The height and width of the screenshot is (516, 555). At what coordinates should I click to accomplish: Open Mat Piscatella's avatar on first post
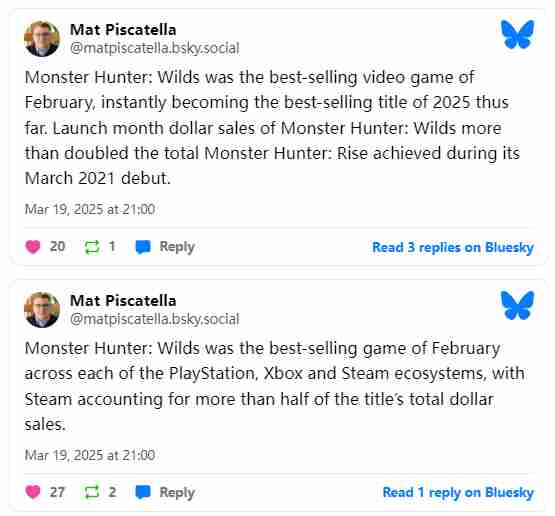pyautogui.click(x=42, y=39)
